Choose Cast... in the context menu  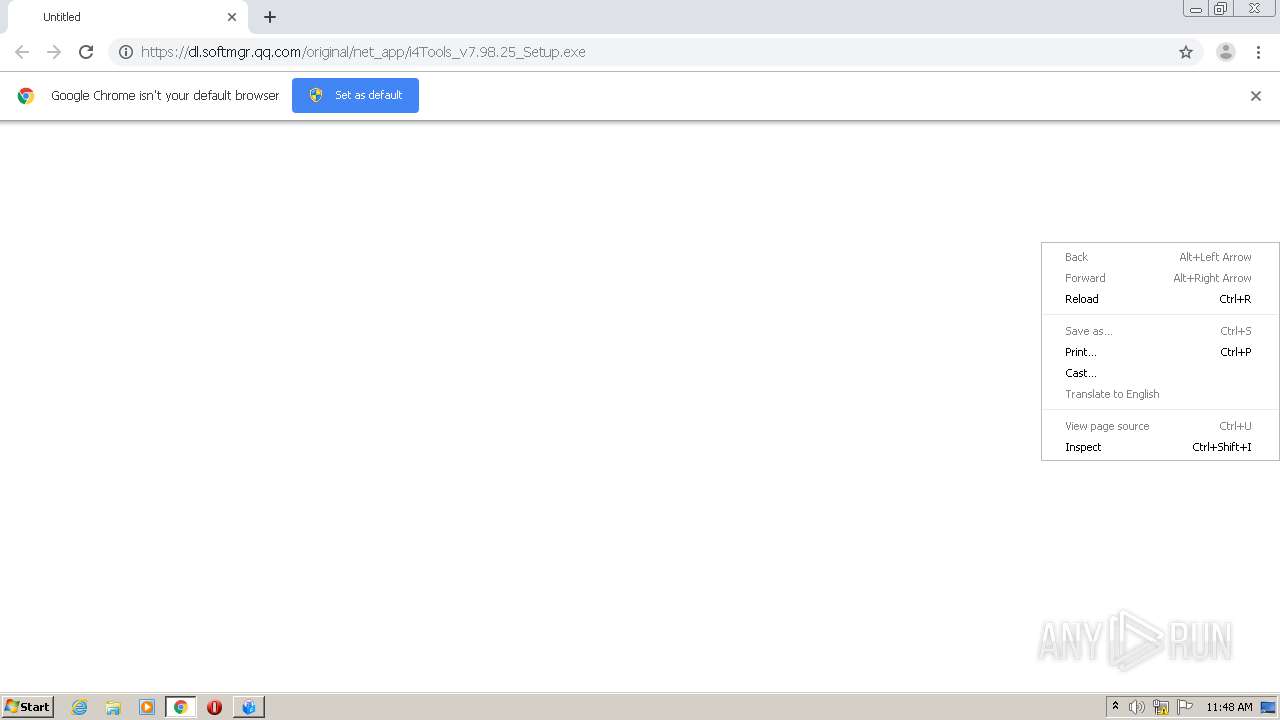[1160, 373]
